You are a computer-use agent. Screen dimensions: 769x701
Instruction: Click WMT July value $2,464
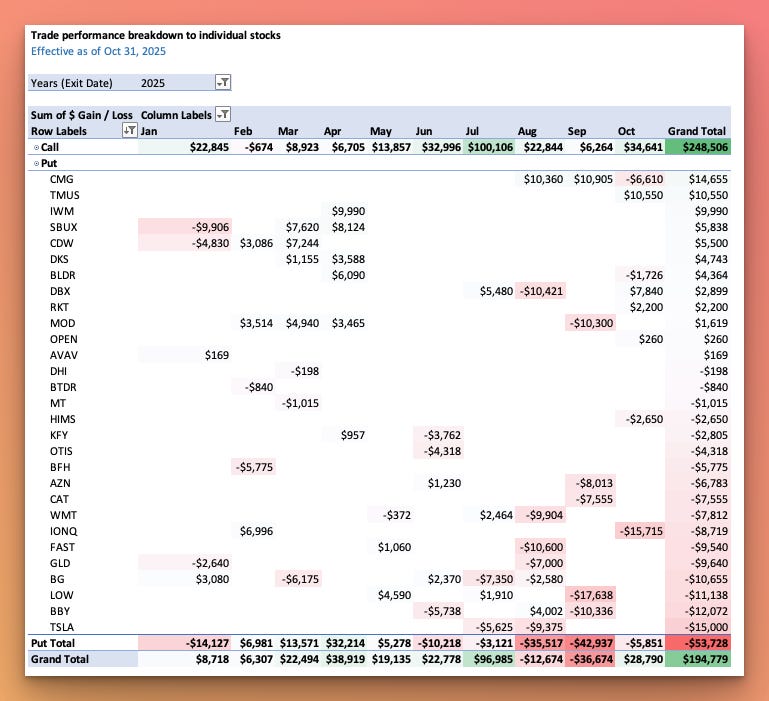pyautogui.click(x=496, y=515)
